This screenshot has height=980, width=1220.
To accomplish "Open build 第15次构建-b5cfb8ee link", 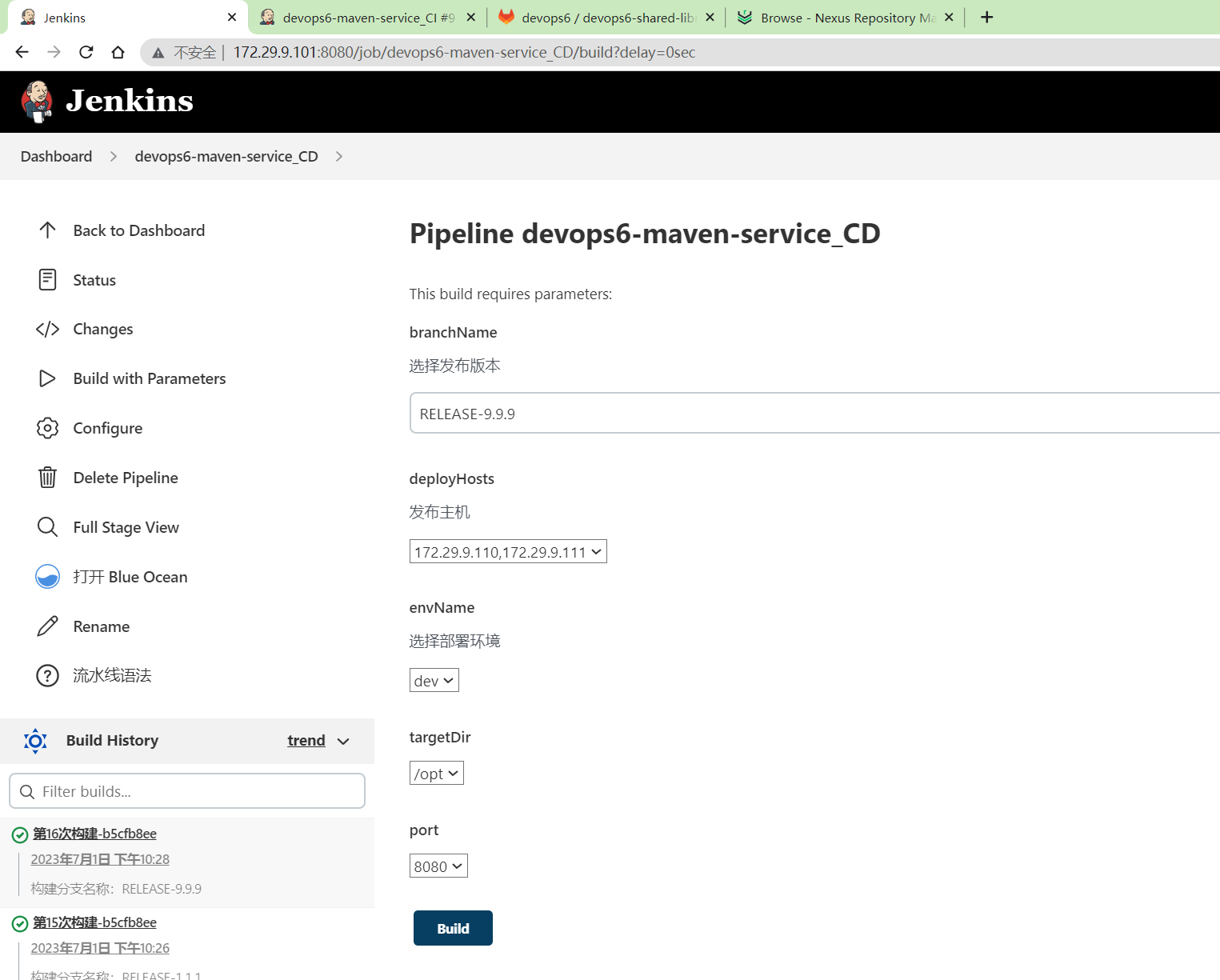I will coord(94,922).
